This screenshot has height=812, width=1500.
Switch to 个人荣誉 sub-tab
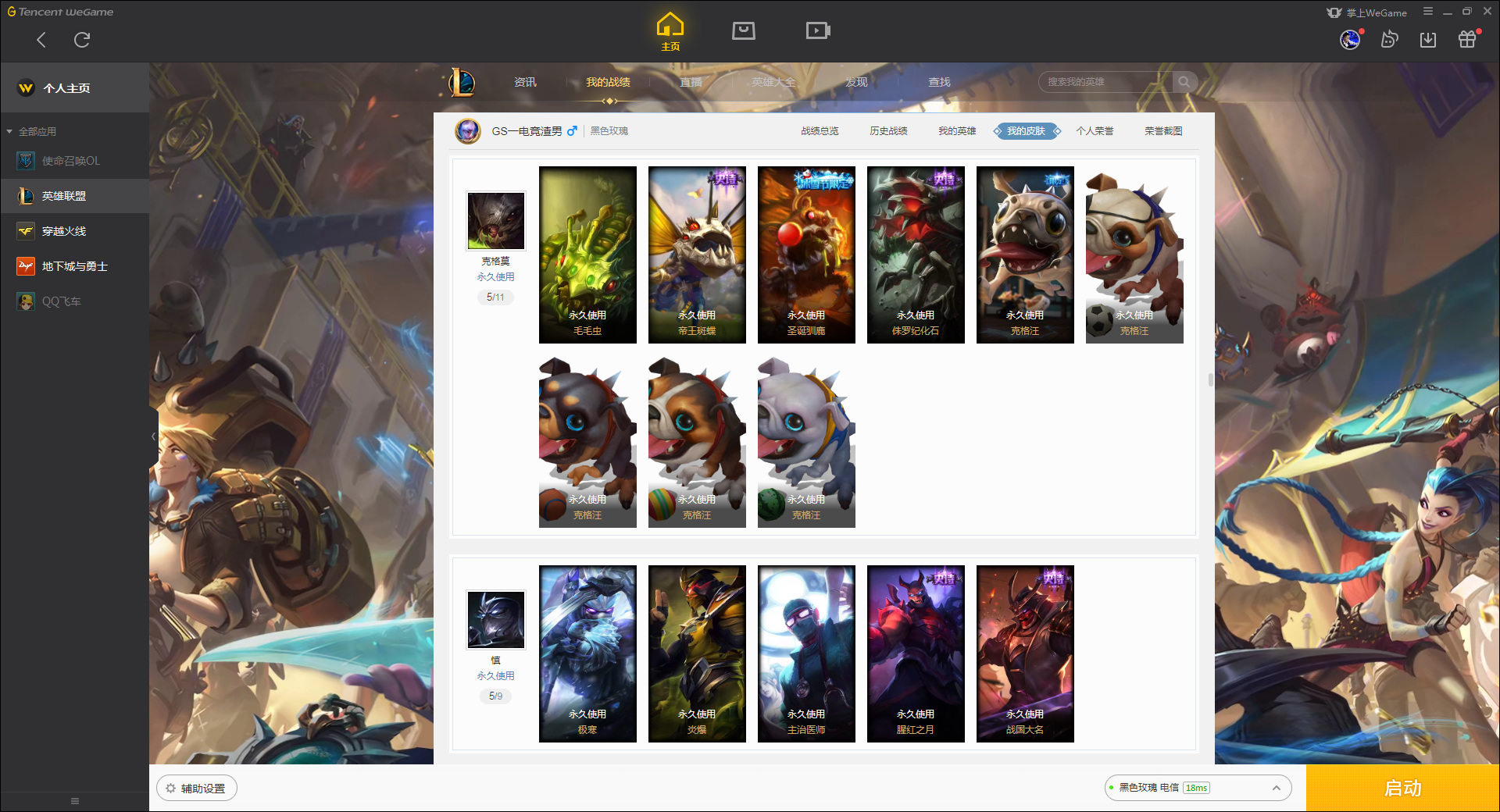[x=1095, y=131]
